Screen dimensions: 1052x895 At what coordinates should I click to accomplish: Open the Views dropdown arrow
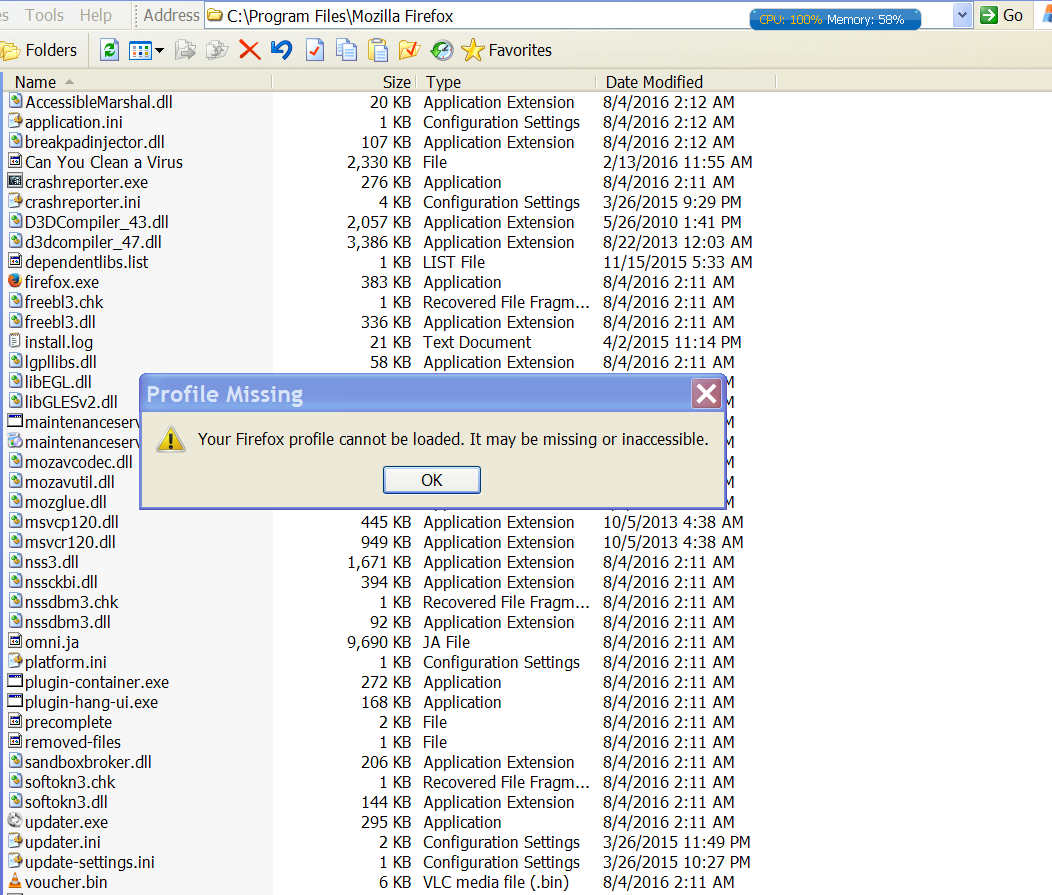tap(160, 50)
